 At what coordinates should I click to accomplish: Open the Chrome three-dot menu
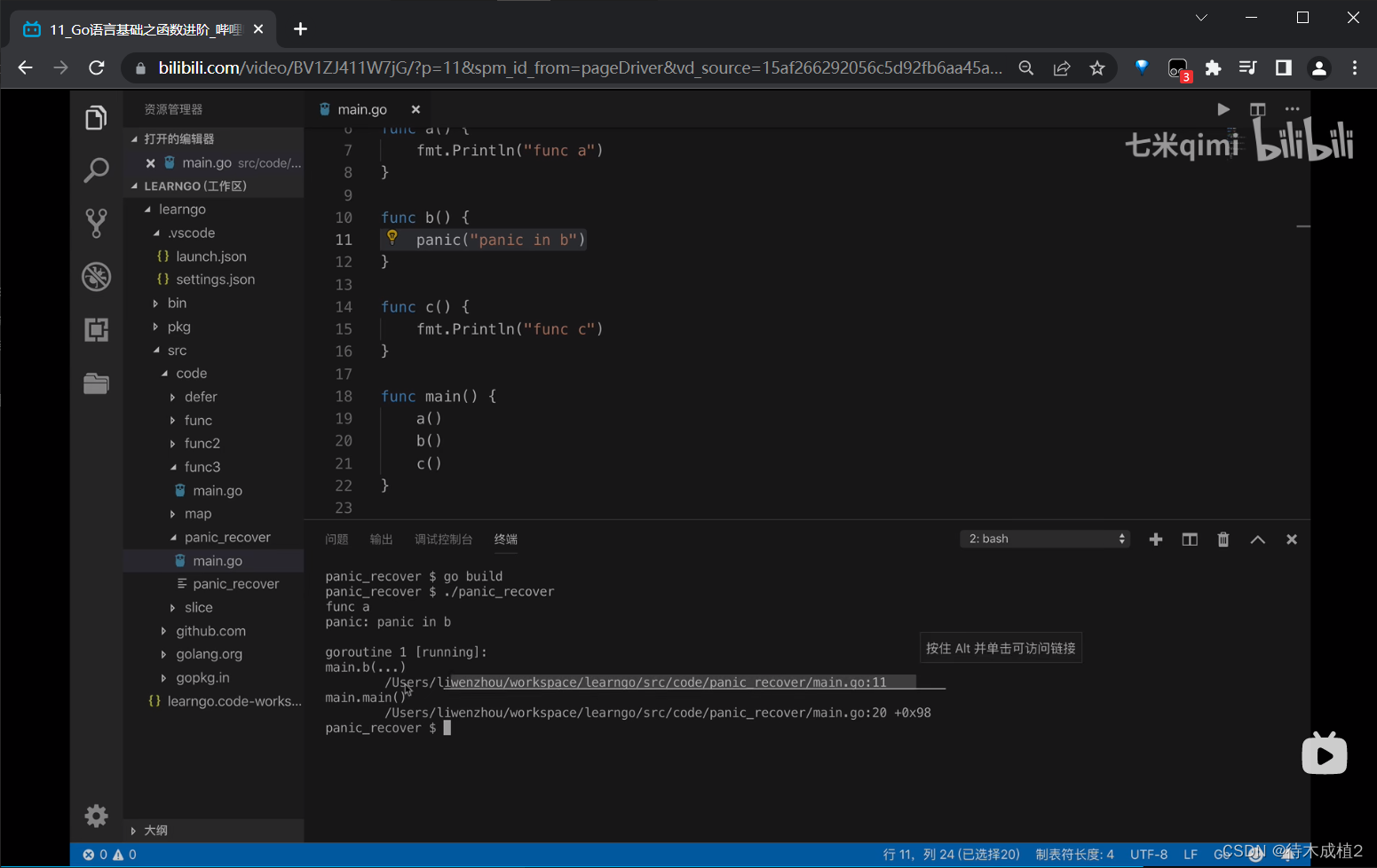point(1355,67)
